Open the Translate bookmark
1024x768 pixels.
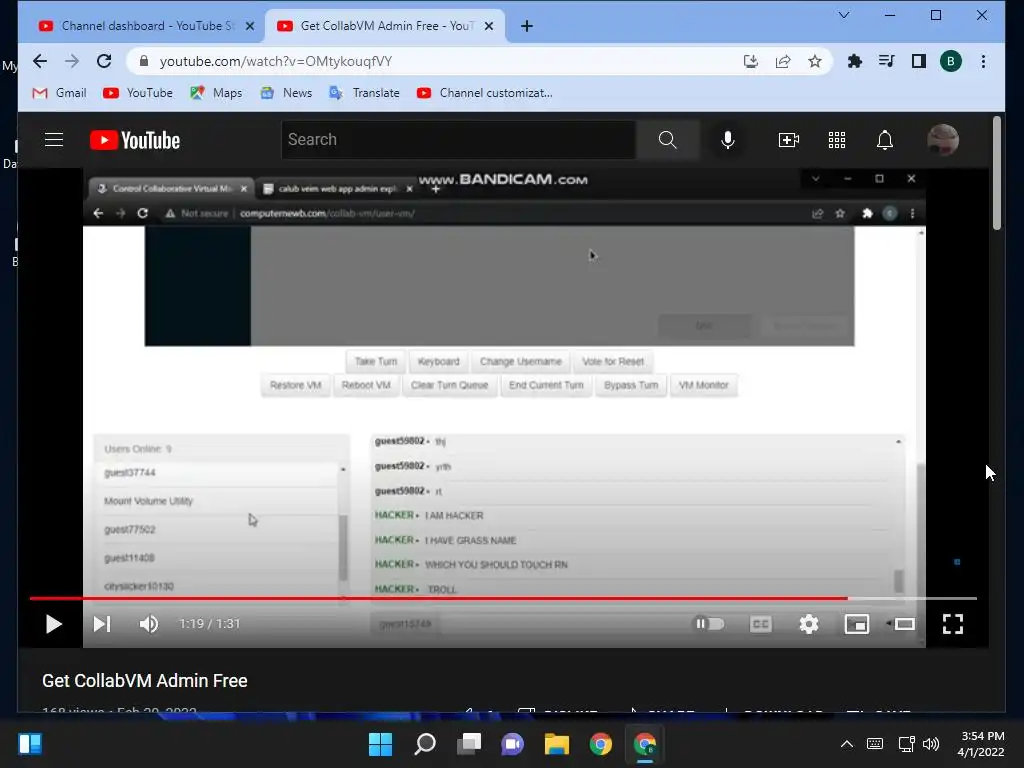click(x=364, y=93)
